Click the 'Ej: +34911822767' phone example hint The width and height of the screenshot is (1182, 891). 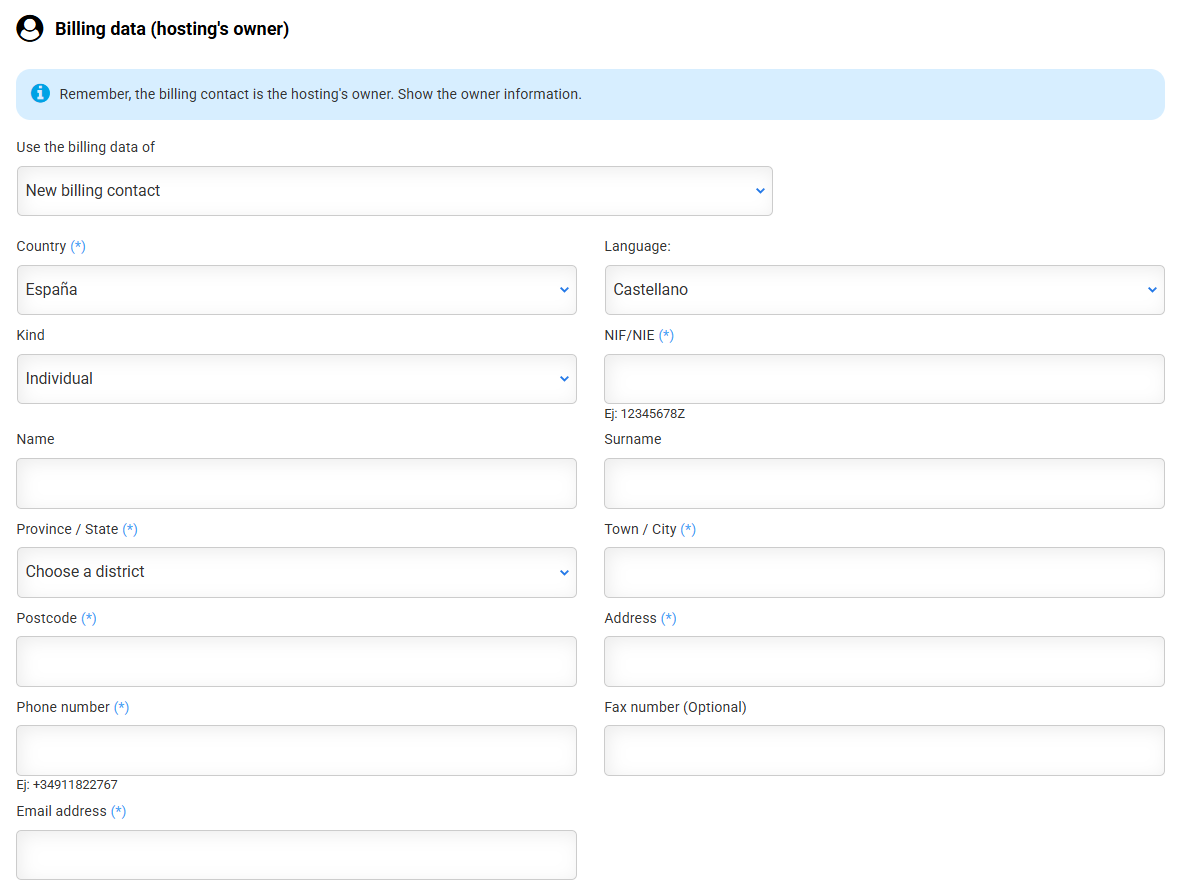point(67,785)
